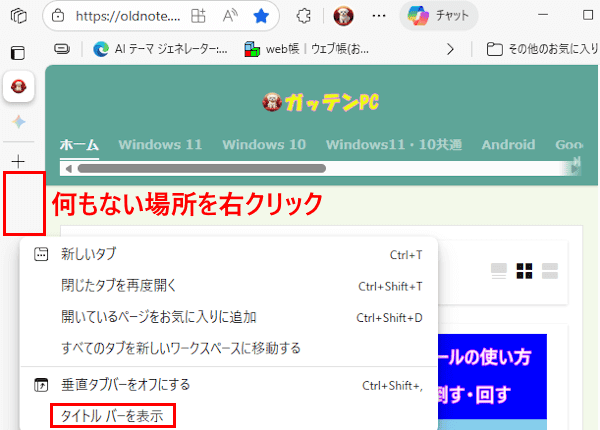This screenshot has width=600, height=430.
Task: Select the ガッテンPC vertical tab
Action: pyautogui.click(x=18, y=86)
